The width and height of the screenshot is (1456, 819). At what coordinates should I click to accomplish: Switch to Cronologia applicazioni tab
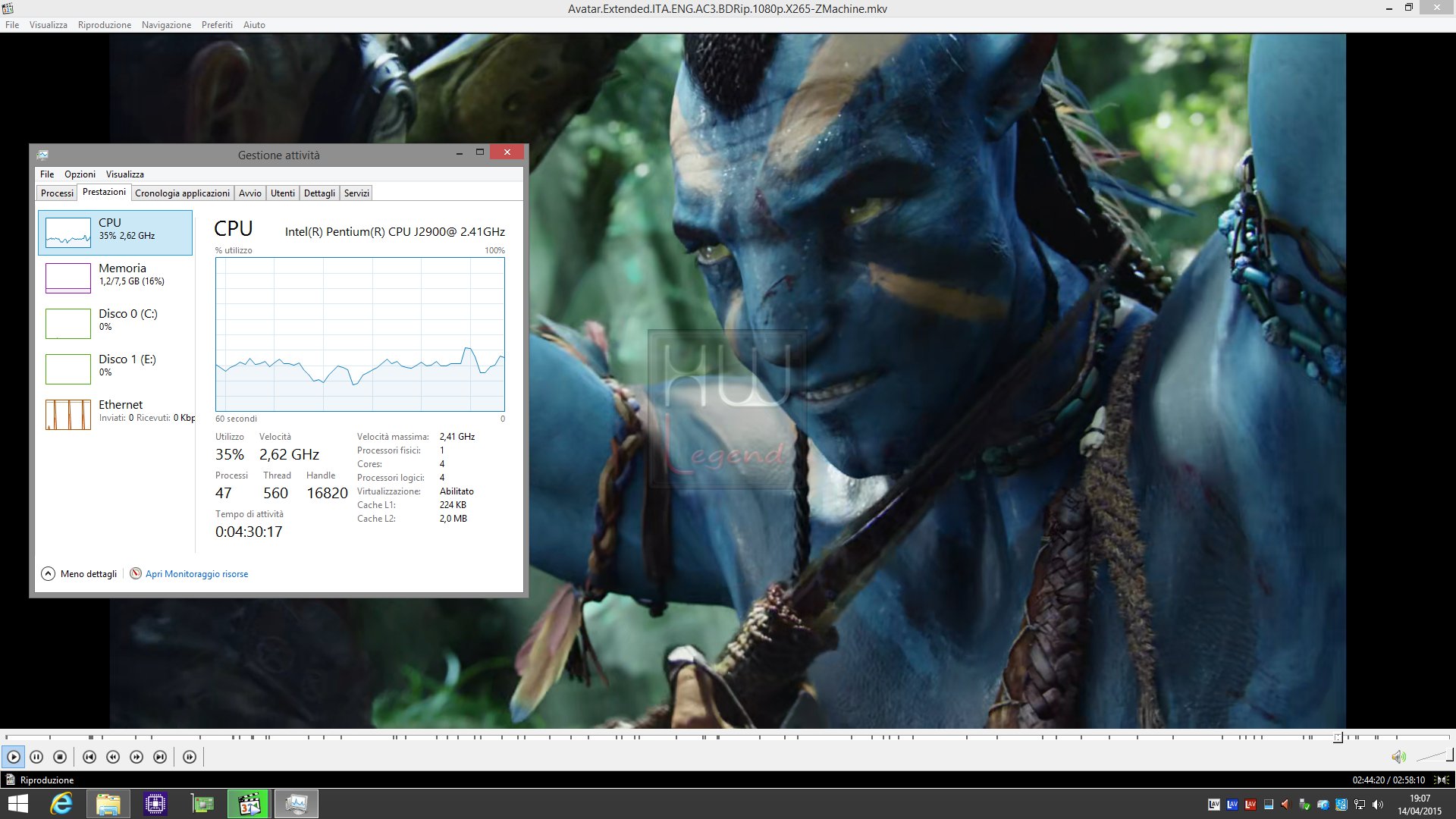click(182, 193)
